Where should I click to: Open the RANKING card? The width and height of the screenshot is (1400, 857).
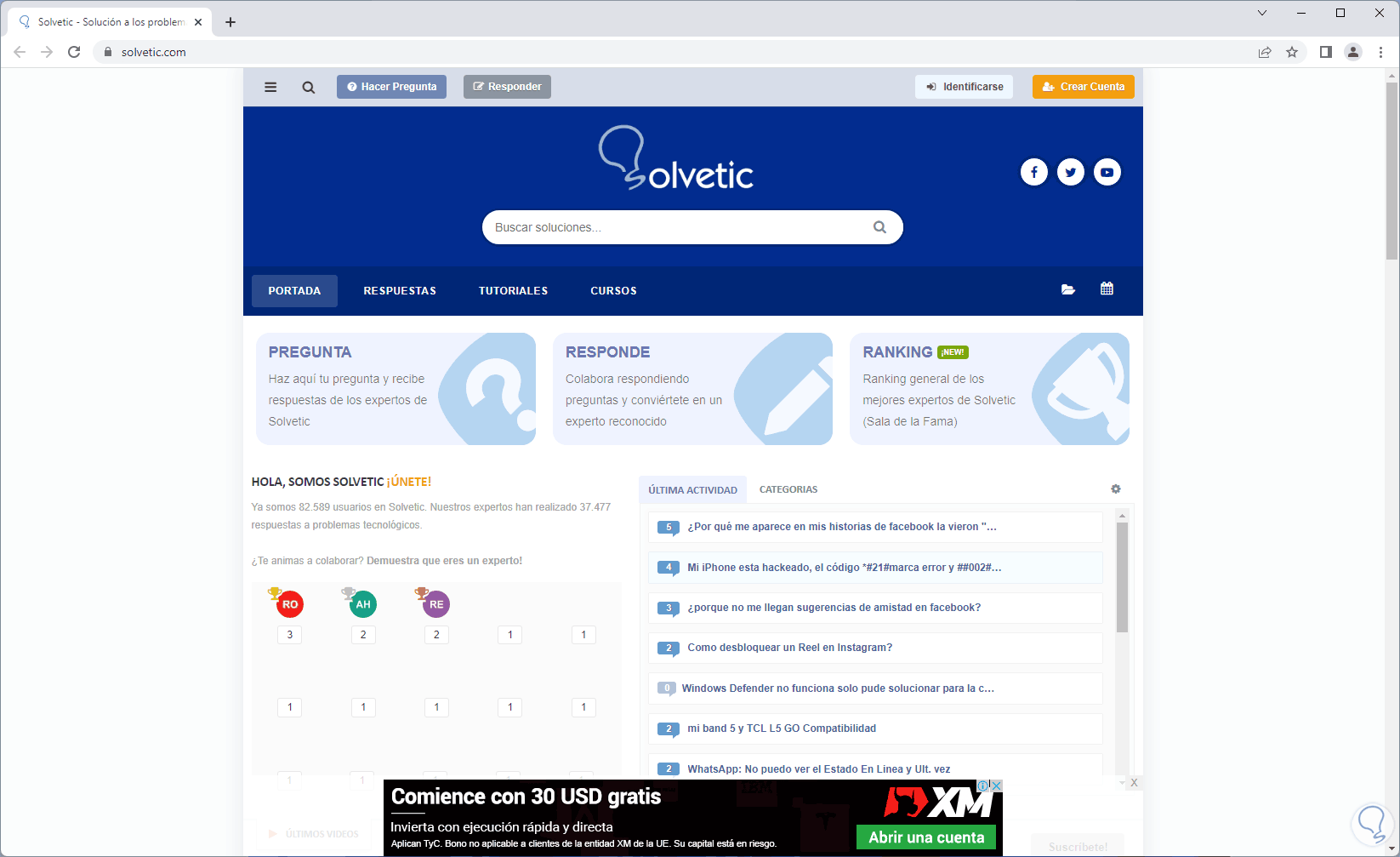[989, 389]
